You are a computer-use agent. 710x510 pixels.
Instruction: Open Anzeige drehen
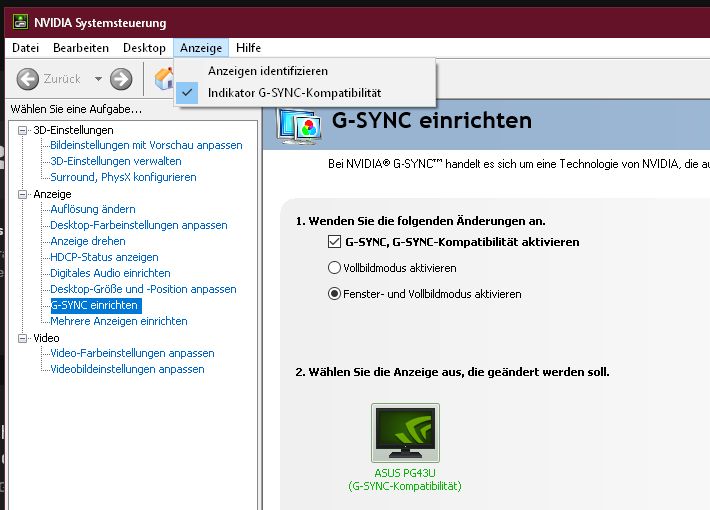(88, 241)
